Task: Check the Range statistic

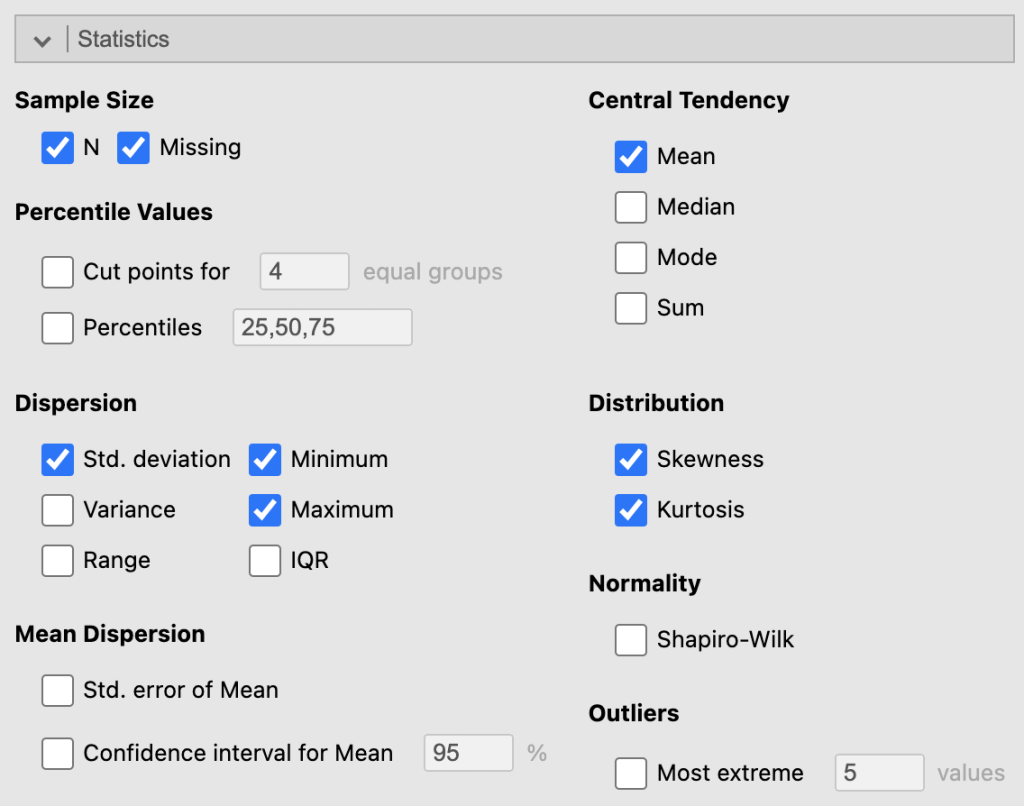Action: coord(57,560)
